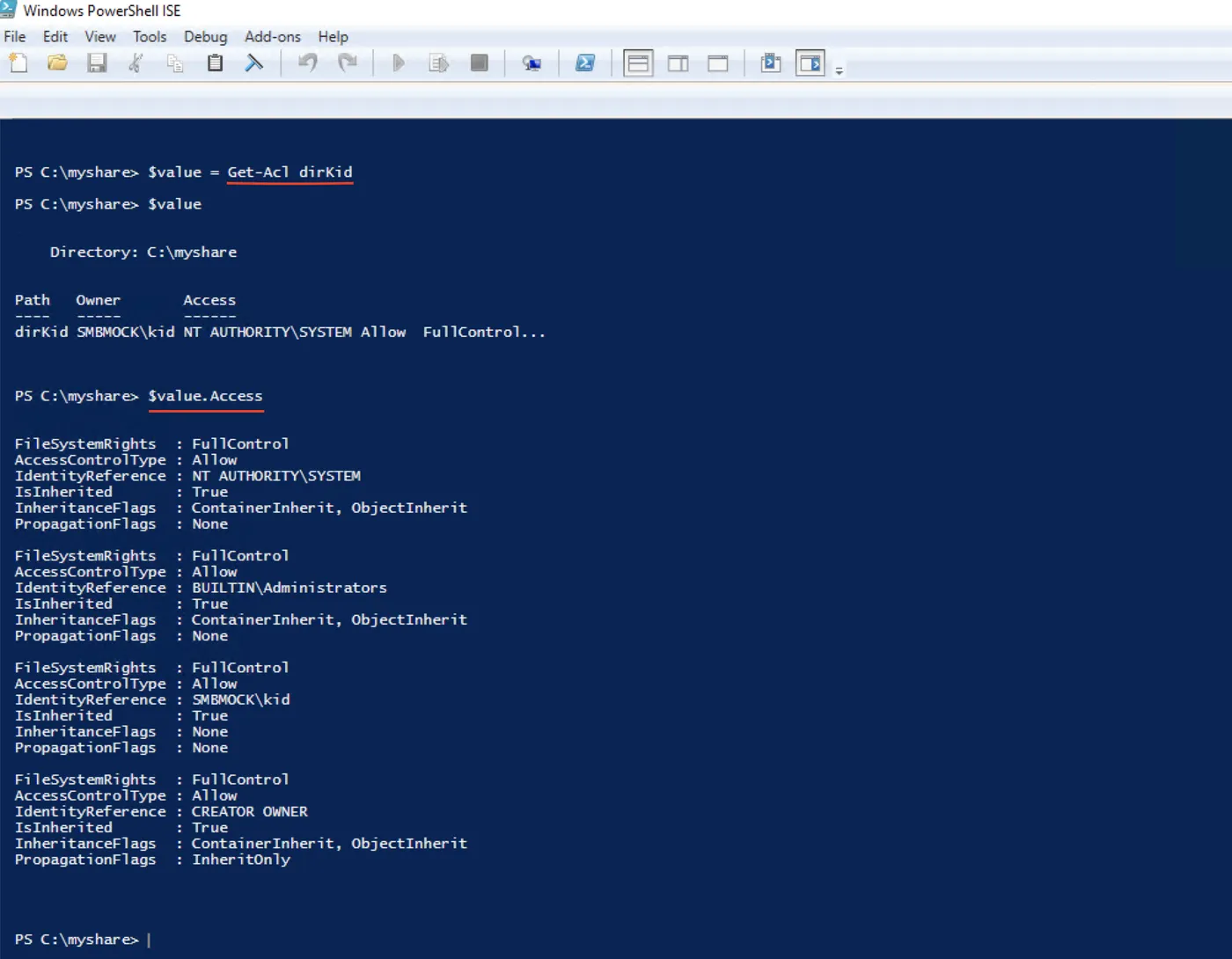Click the 'Path' column header in output
This screenshot has height=959, width=1232.
point(33,300)
